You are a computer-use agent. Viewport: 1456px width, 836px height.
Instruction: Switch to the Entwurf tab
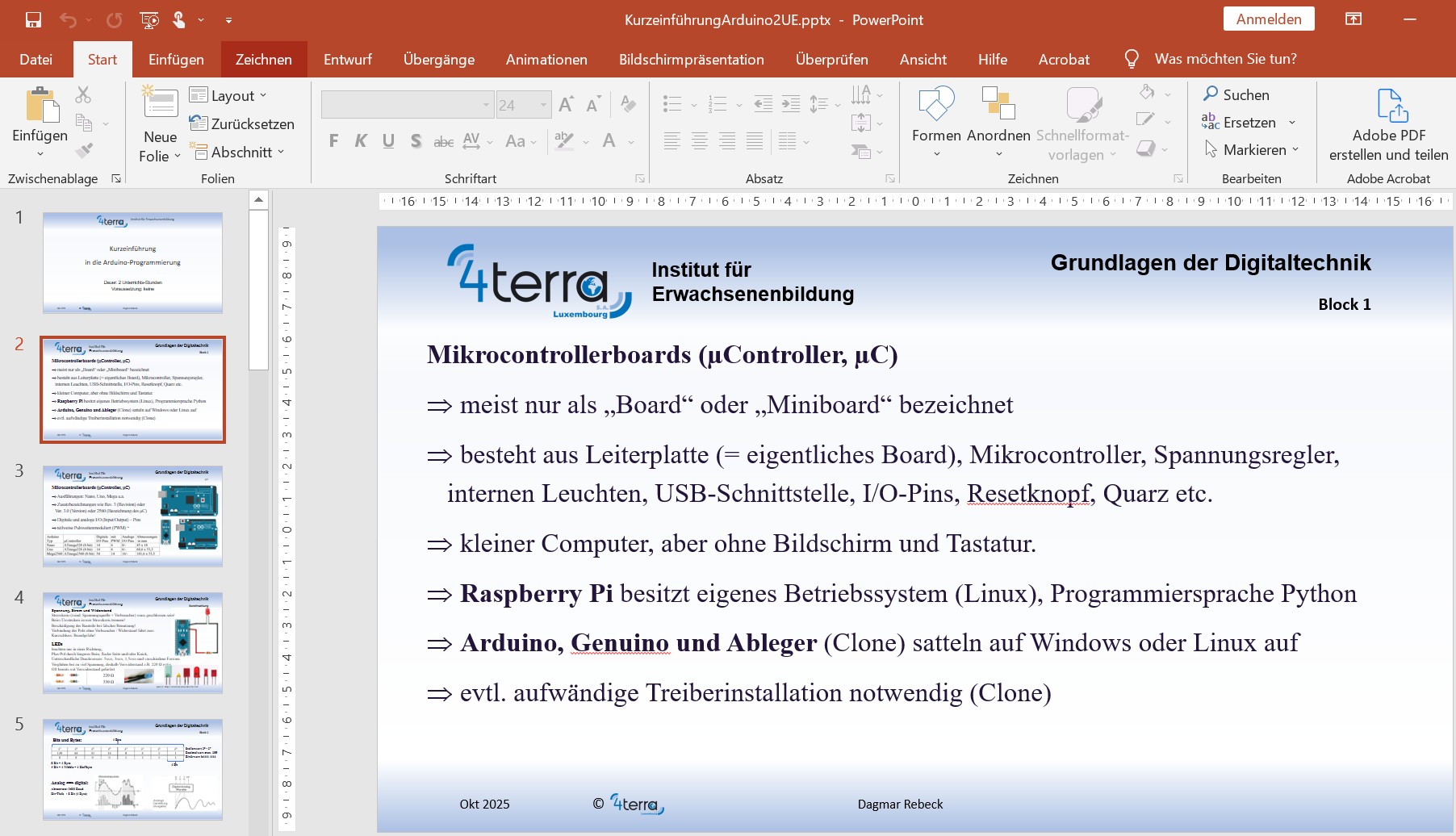tap(347, 60)
